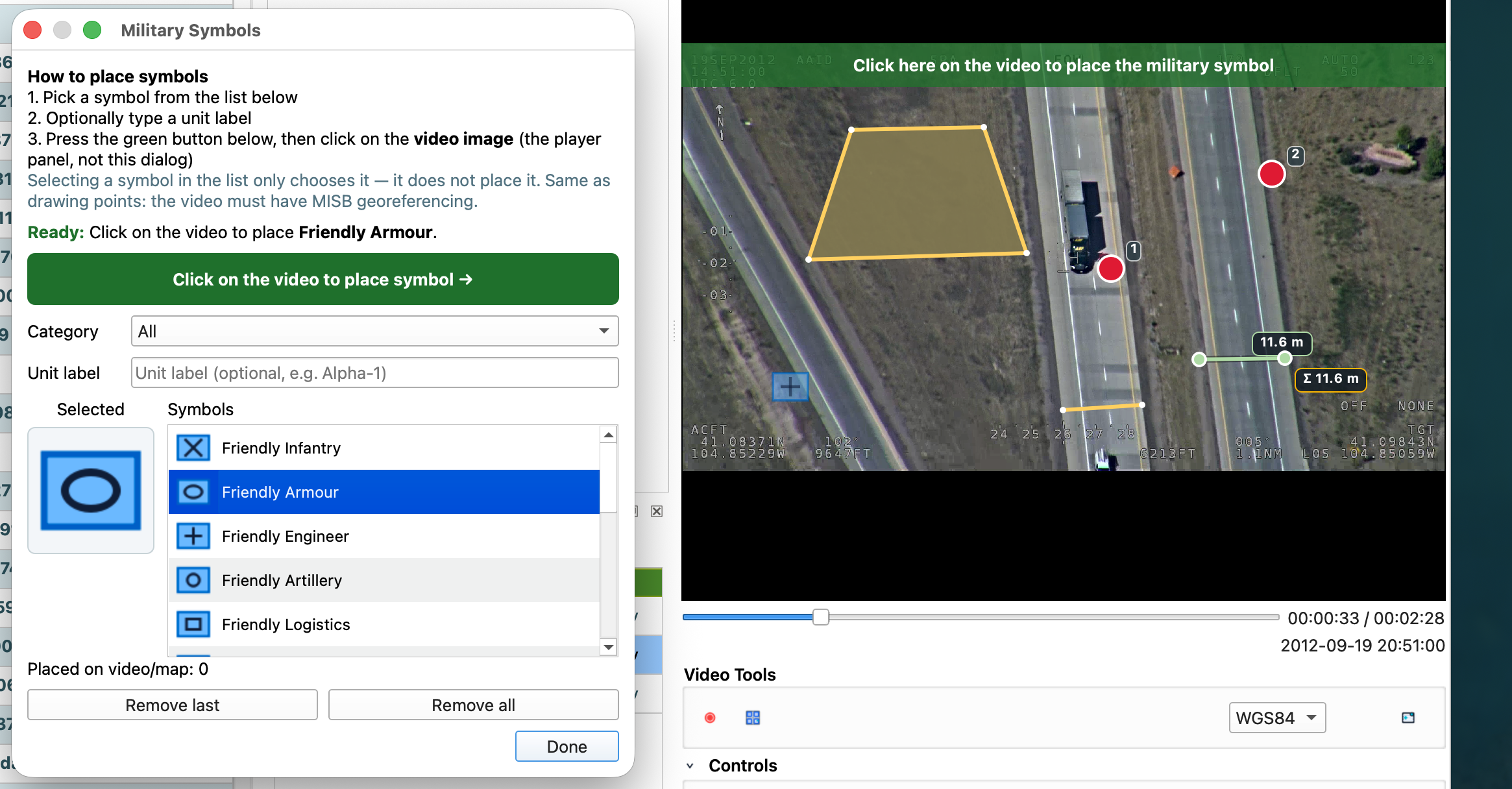The width and height of the screenshot is (1512, 789).
Task: Open the Category dropdown
Action: [x=374, y=331]
